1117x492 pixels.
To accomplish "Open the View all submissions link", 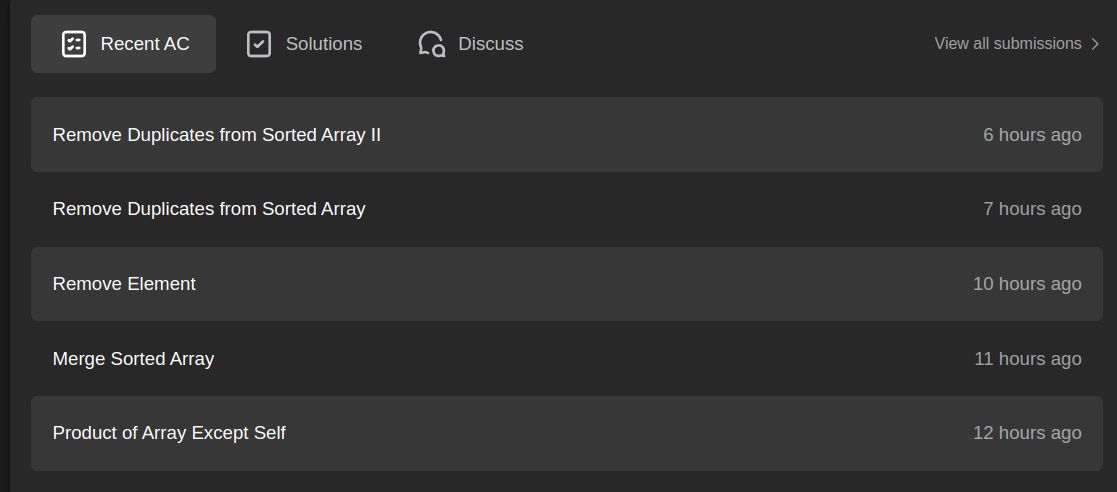I will point(1017,43).
